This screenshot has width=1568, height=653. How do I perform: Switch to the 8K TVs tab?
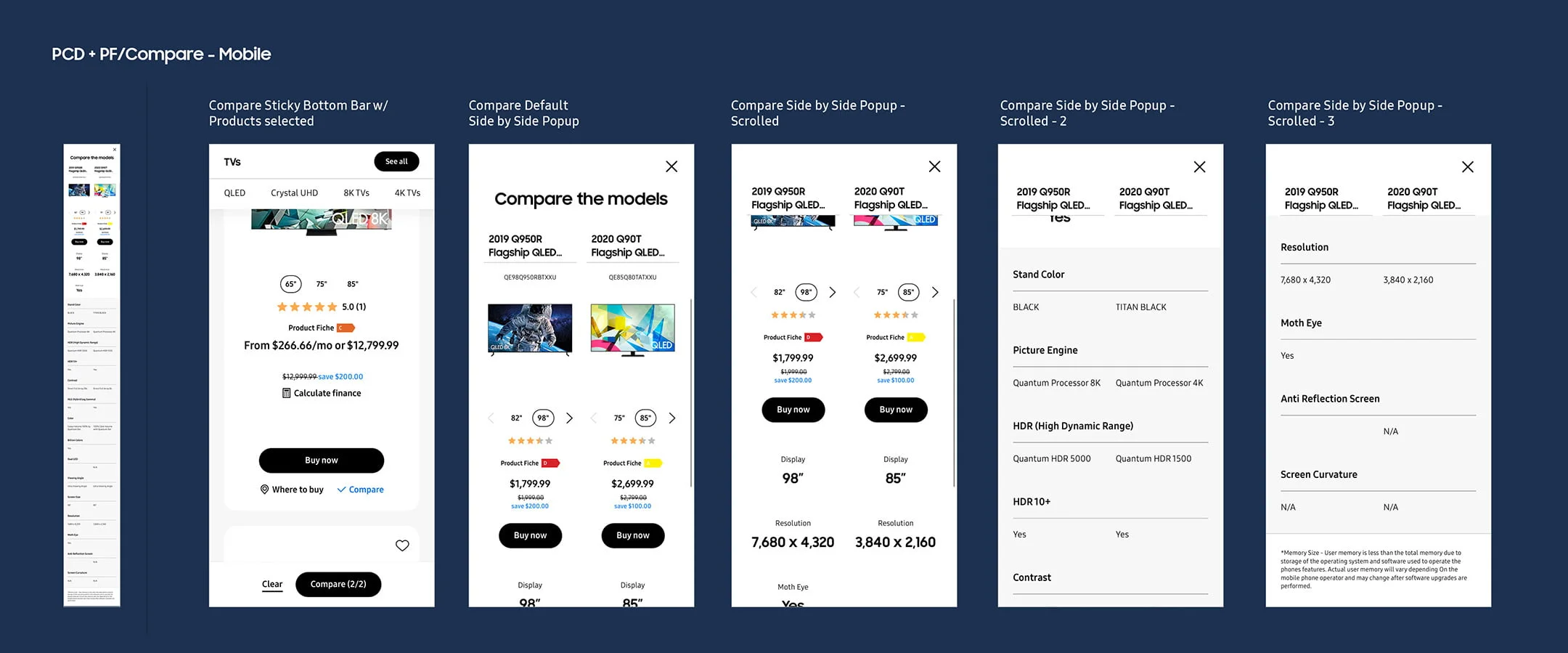click(356, 192)
